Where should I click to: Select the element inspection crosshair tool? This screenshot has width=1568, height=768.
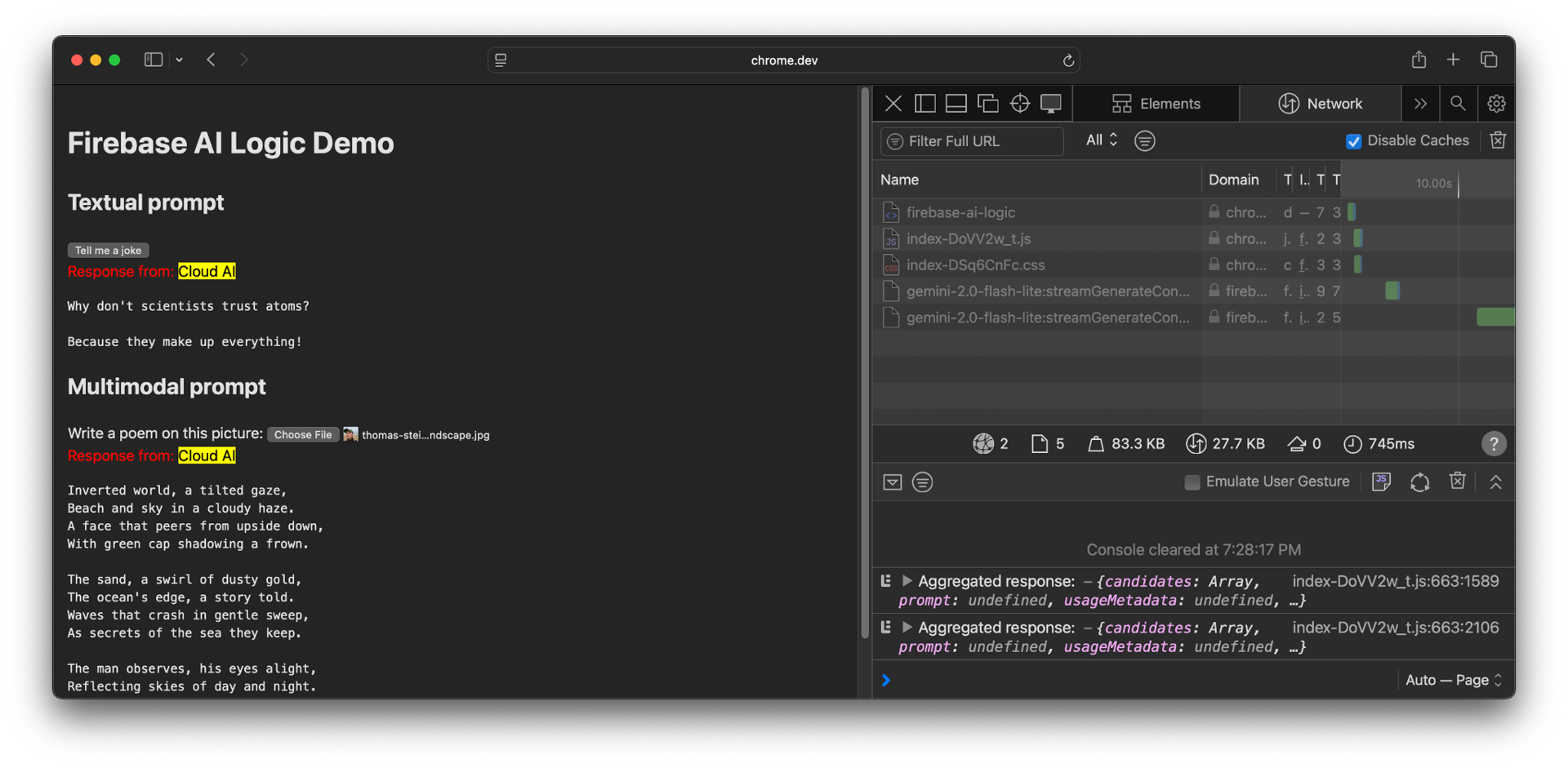coord(1019,104)
